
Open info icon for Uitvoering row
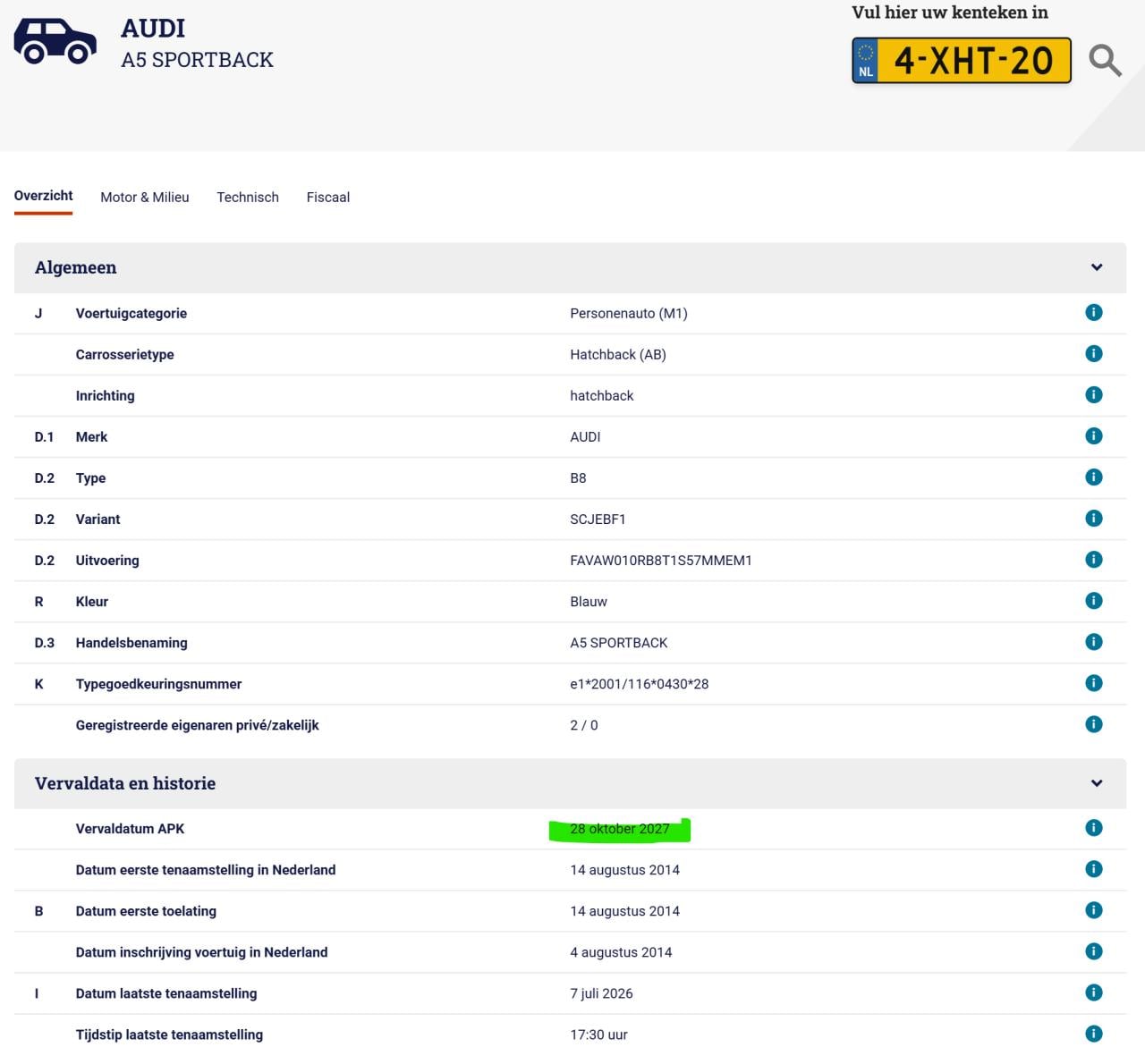tap(1093, 559)
